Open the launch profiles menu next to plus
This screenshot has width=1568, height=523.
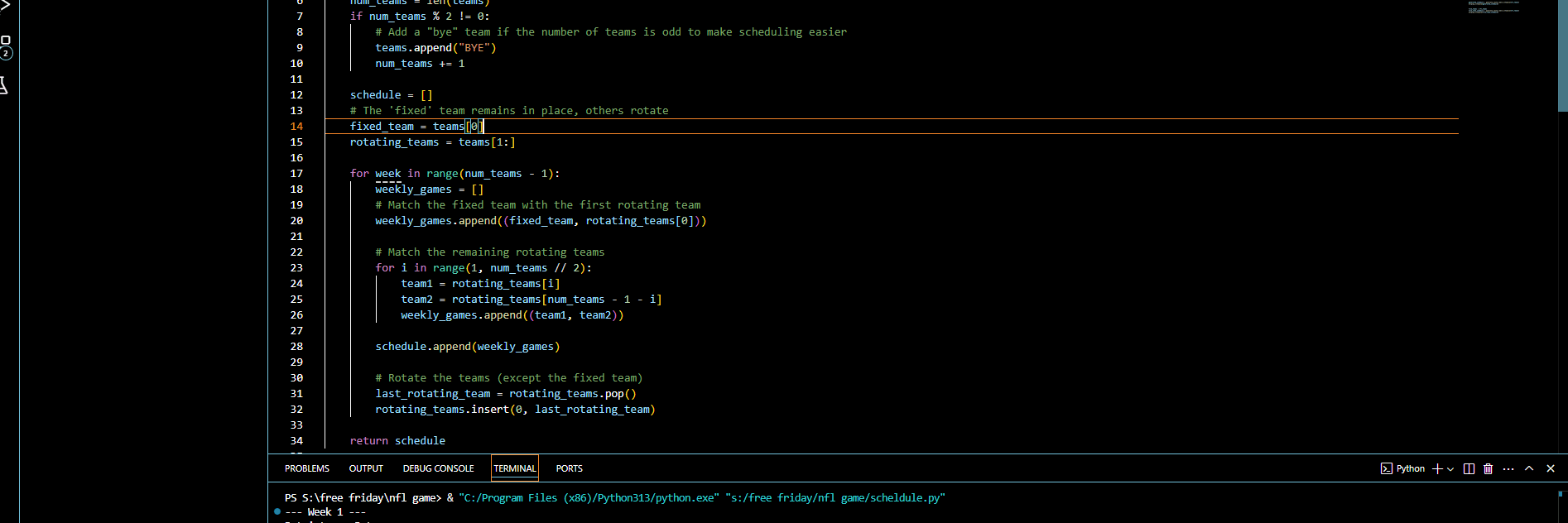[x=1450, y=468]
